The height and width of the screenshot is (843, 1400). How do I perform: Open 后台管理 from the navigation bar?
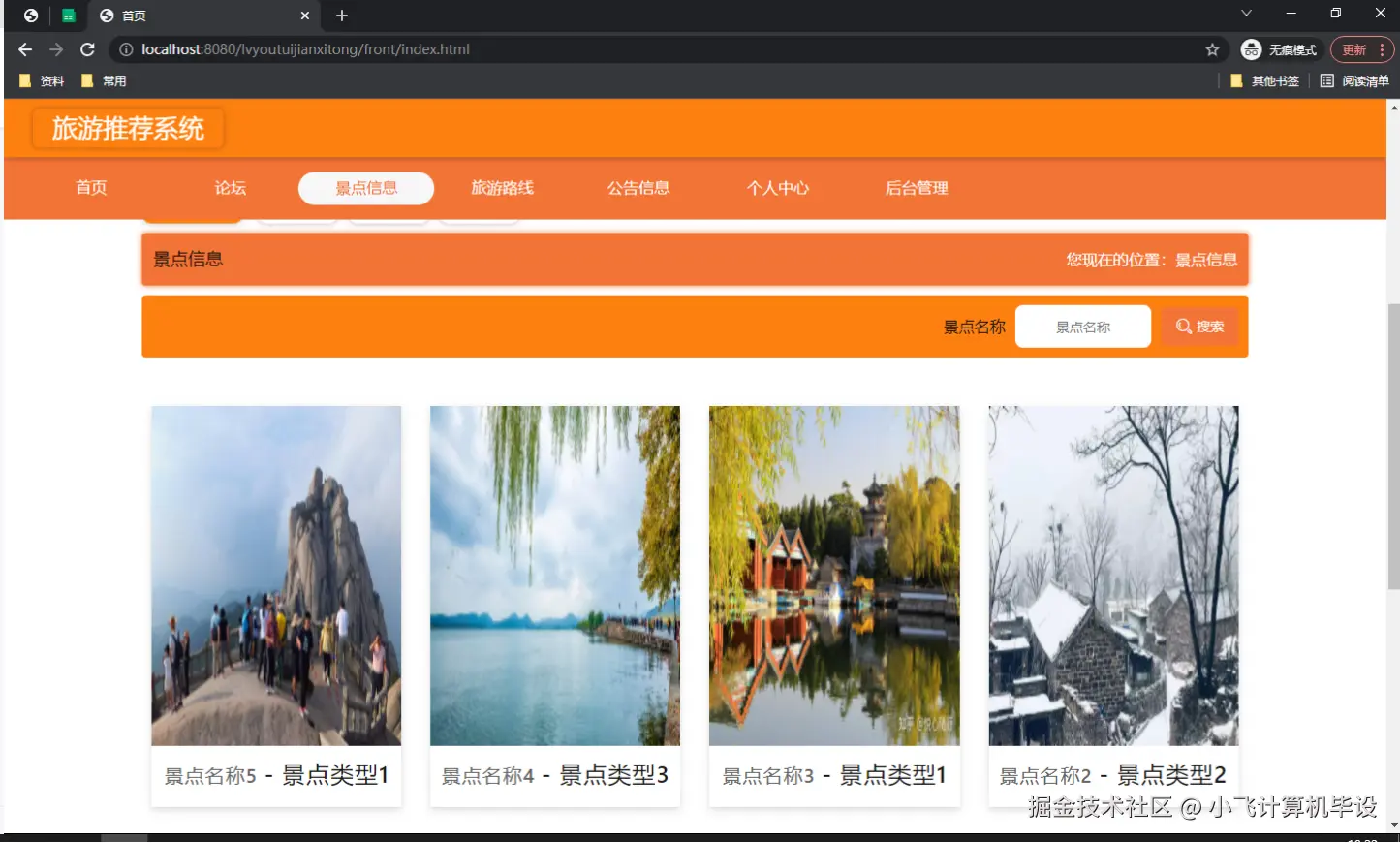[916, 188]
